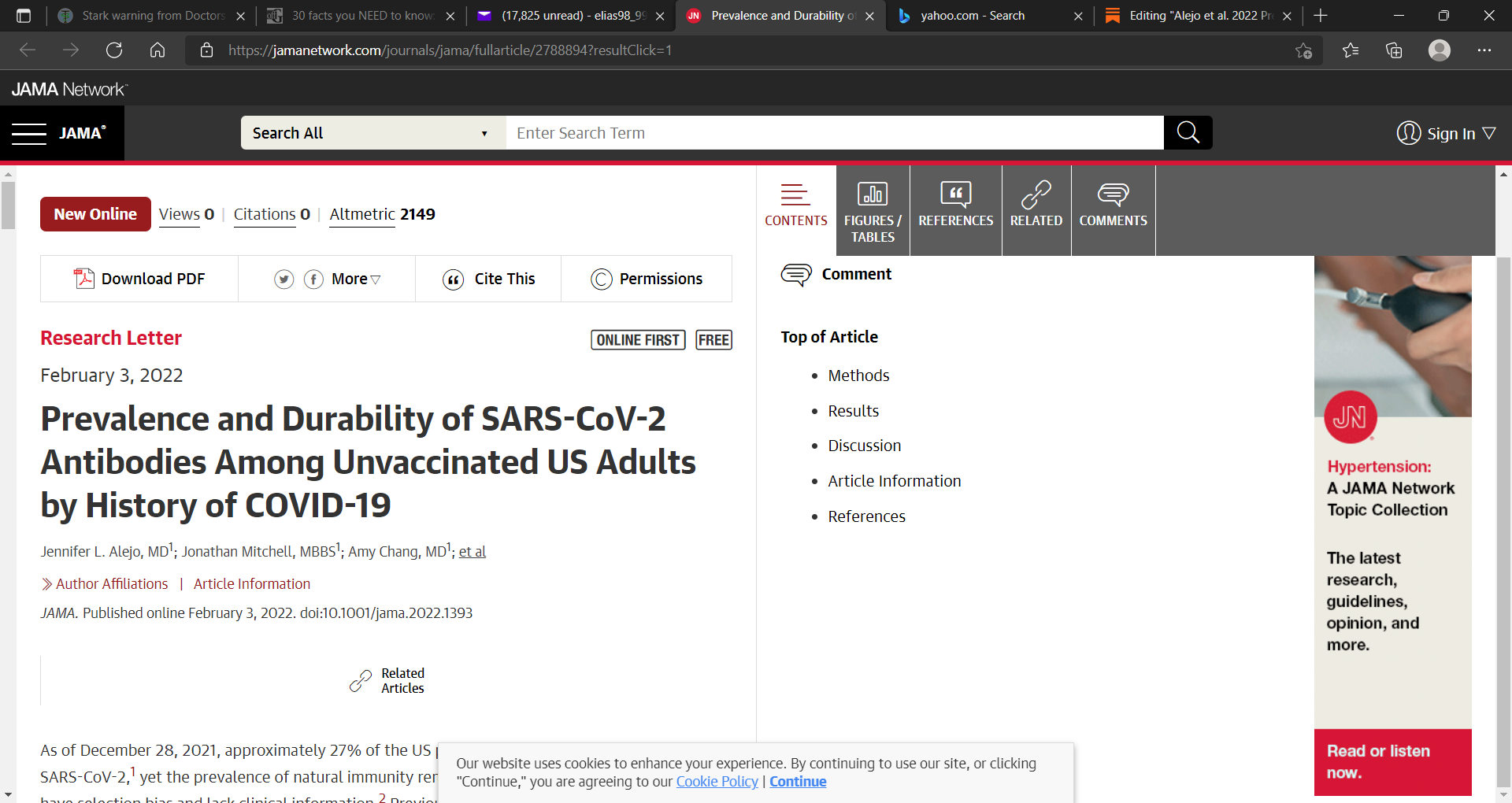Screen dimensions: 1512x803
Task: Switch to the '30 facts you NEED to know' tab
Action: coord(361,16)
